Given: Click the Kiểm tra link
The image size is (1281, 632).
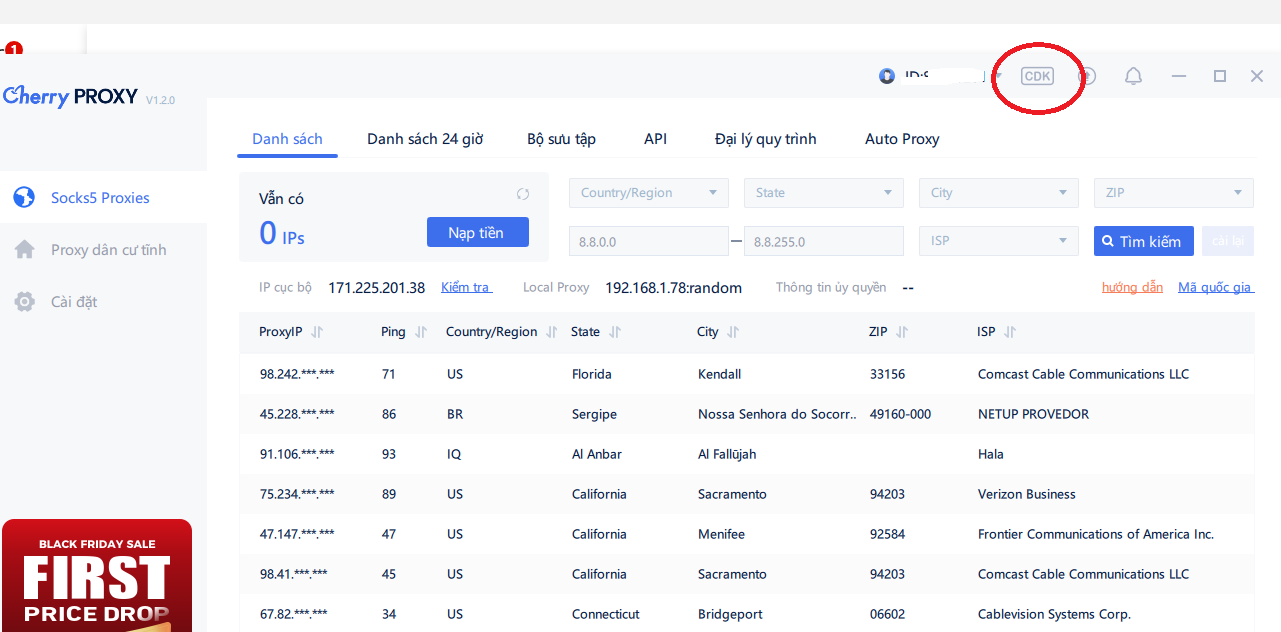Looking at the screenshot, I should click(466, 288).
